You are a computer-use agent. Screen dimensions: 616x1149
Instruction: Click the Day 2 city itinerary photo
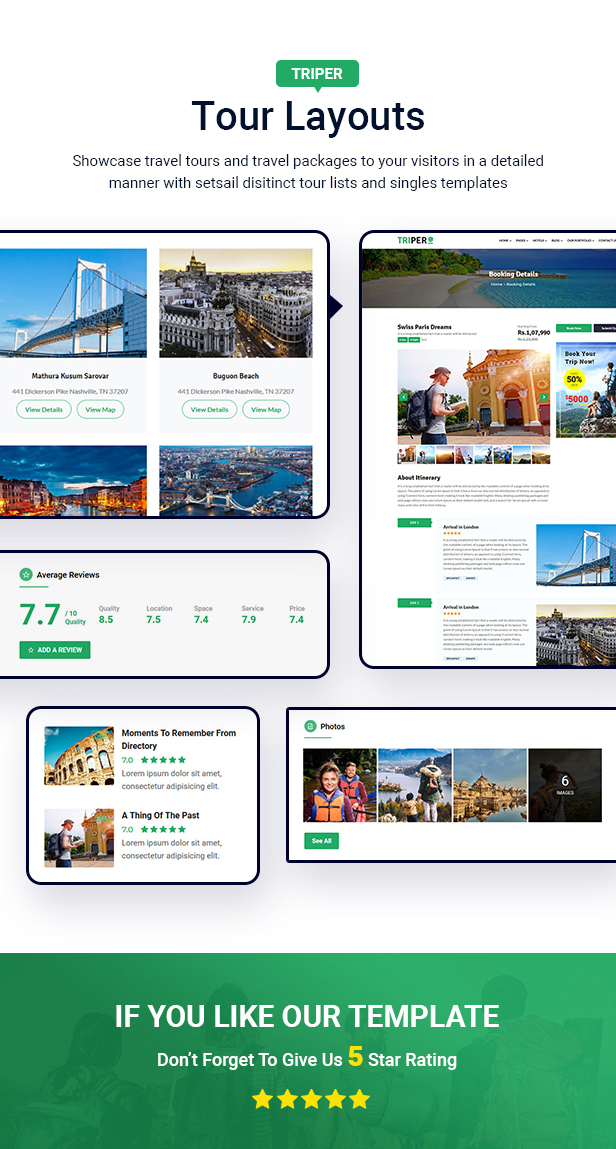pos(576,635)
